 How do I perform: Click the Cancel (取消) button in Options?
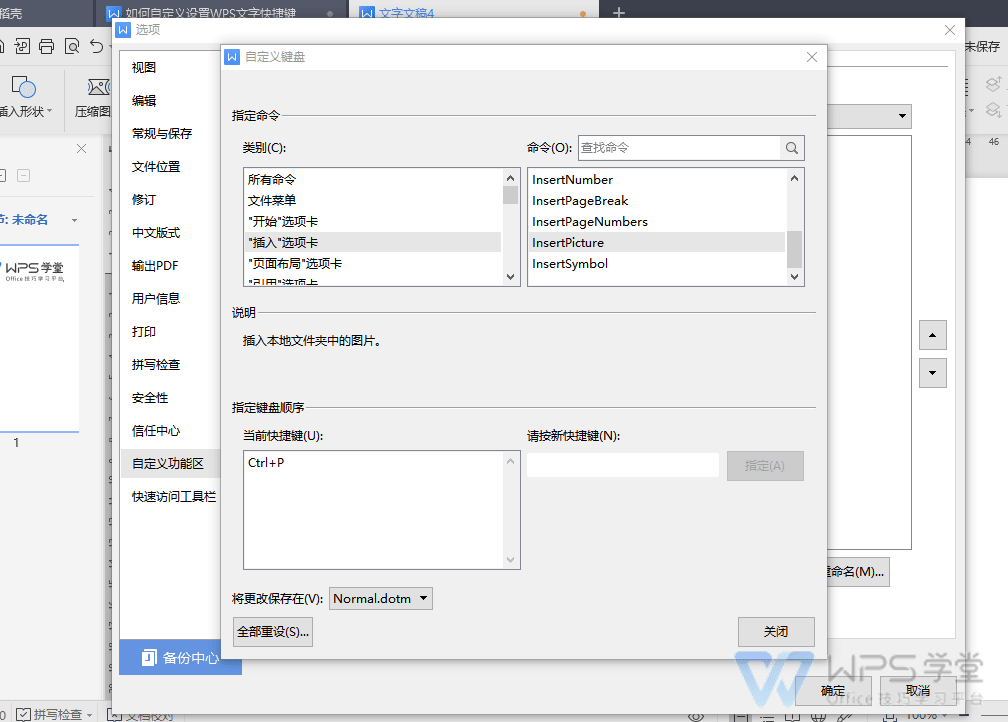point(918,691)
